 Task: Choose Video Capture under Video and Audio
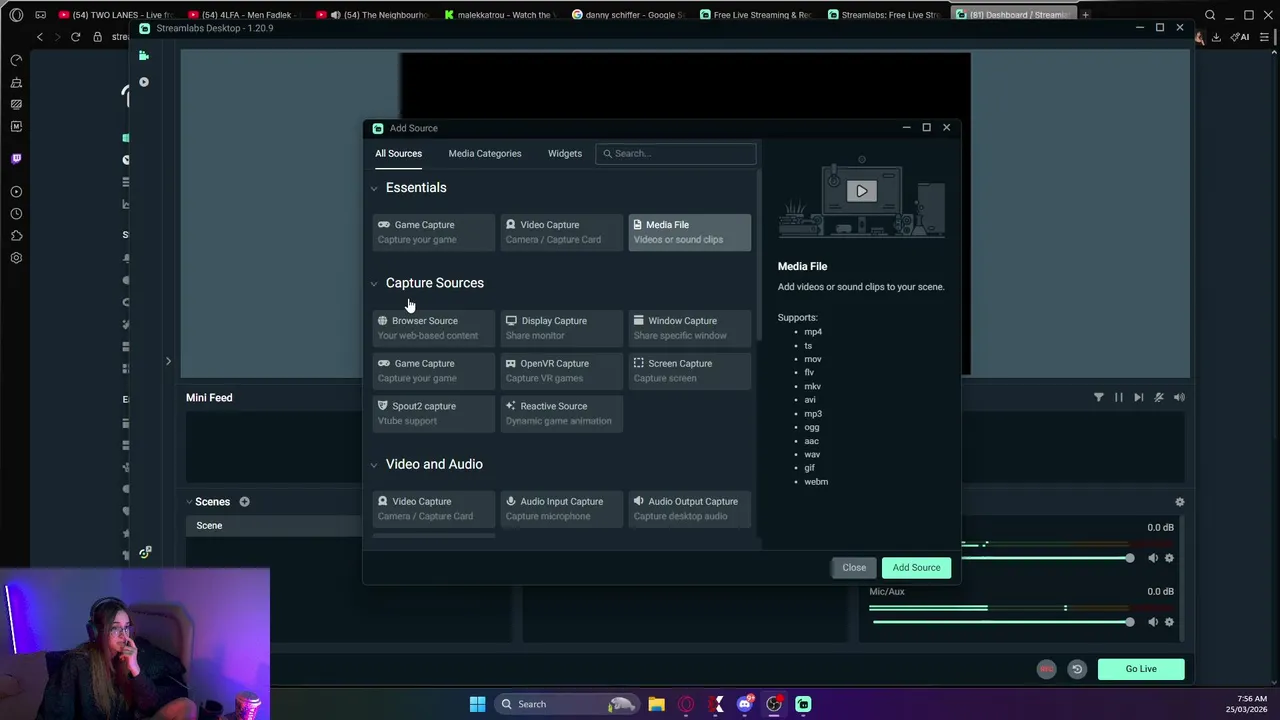point(433,508)
